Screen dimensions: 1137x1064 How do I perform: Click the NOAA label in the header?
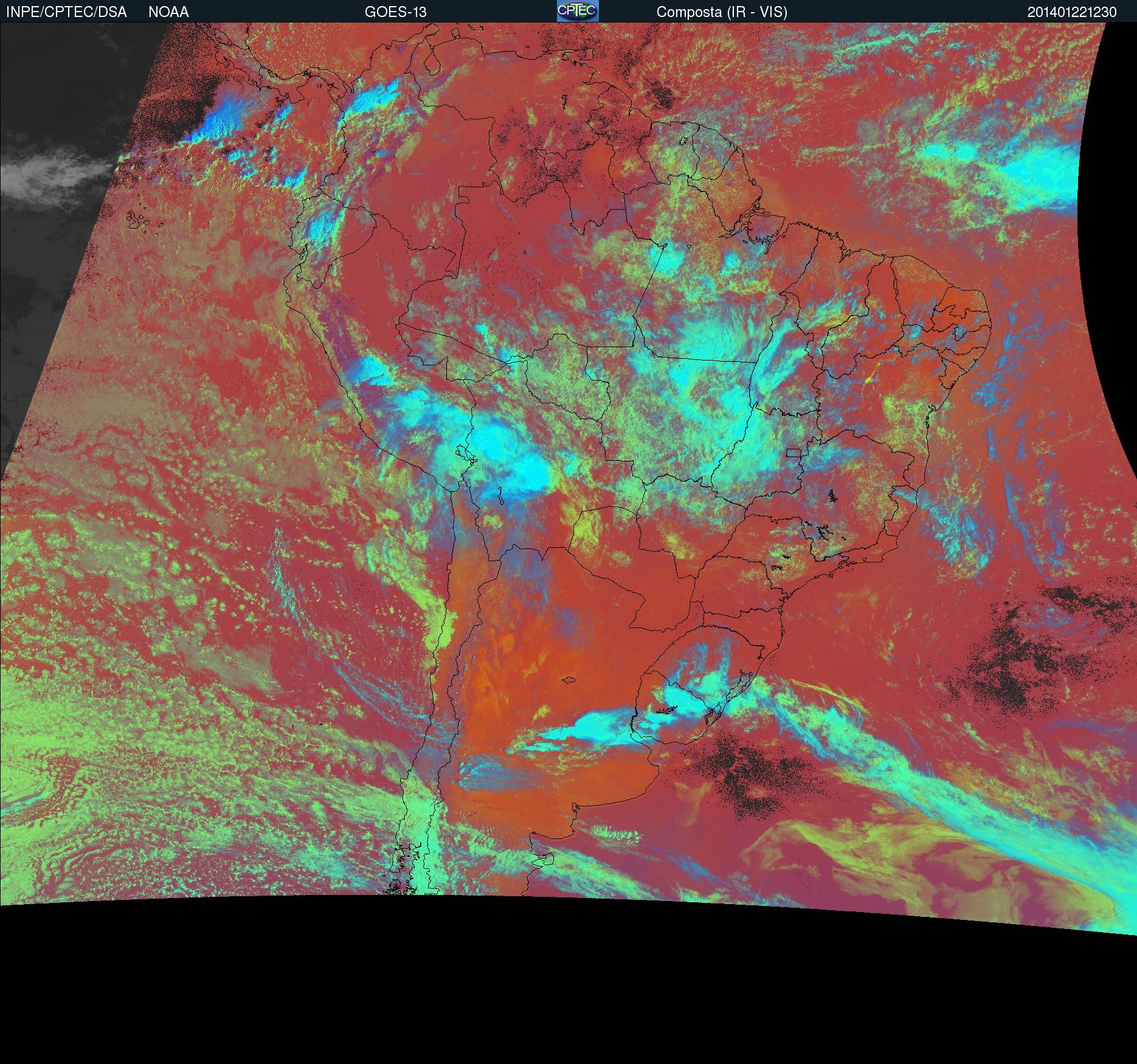point(168,12)
